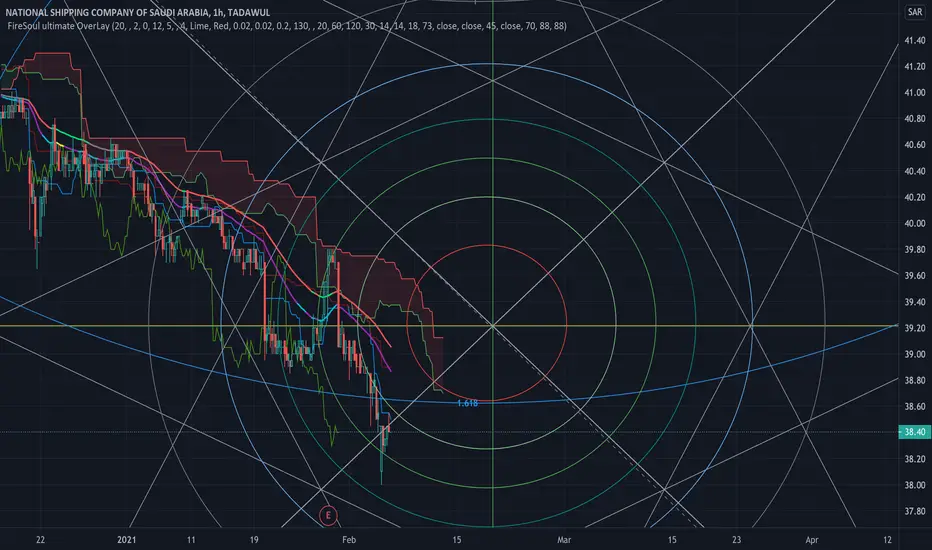Viewport: 932px width, 550px height.
Task: Click the '11' date label on time axis
Action: coord(191,540)
